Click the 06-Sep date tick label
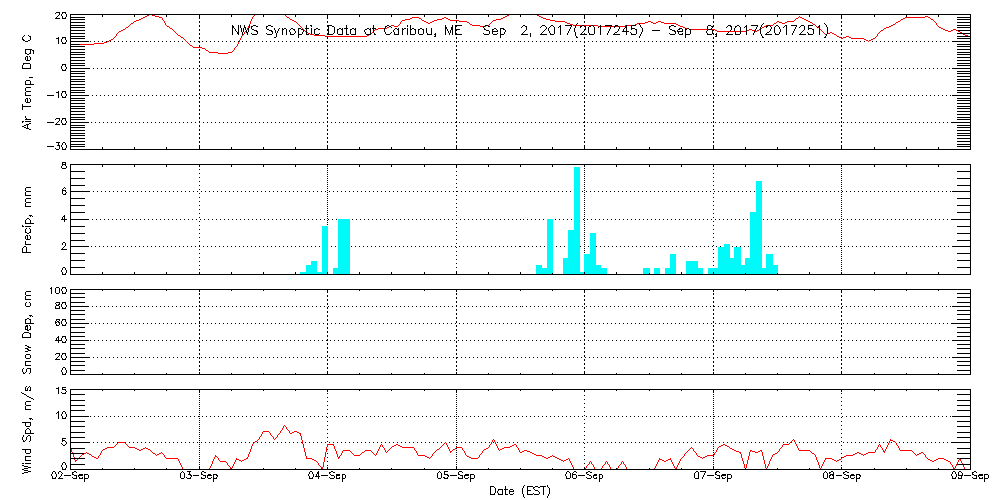 (584, 478)
